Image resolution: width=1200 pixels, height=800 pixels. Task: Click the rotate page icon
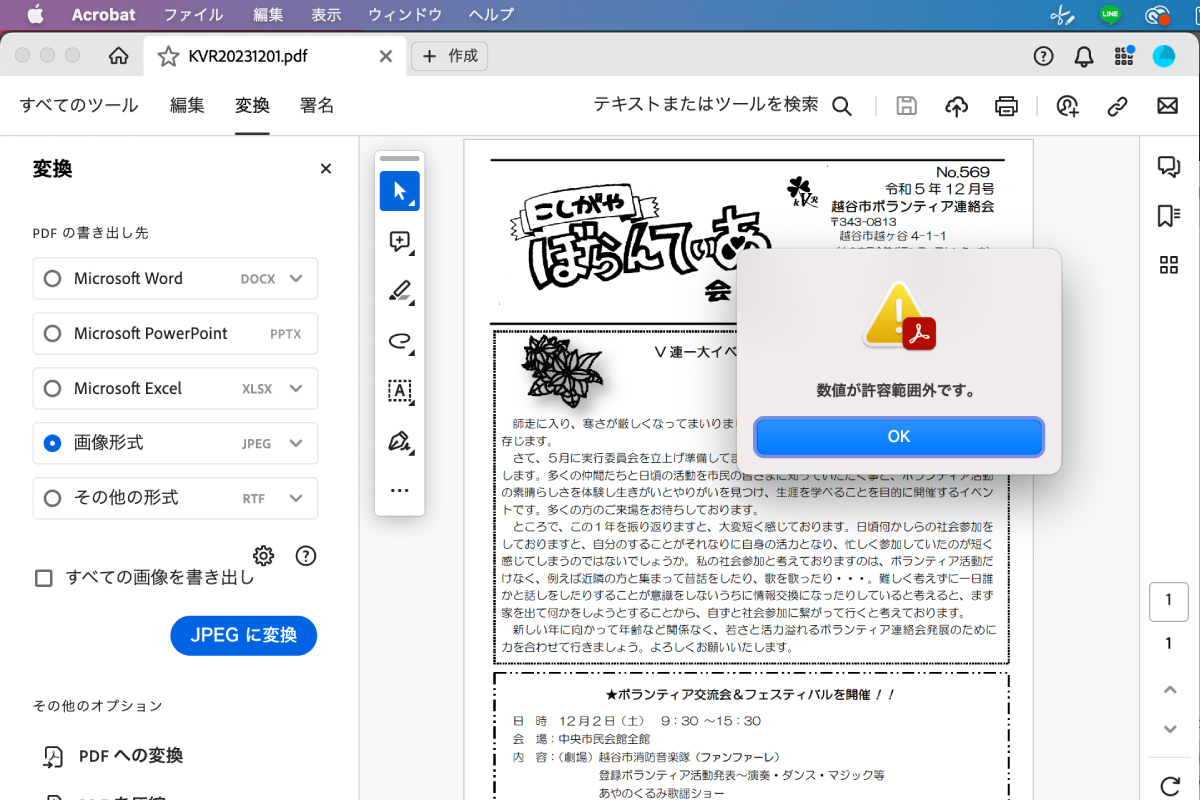[x=1169, y=786]
